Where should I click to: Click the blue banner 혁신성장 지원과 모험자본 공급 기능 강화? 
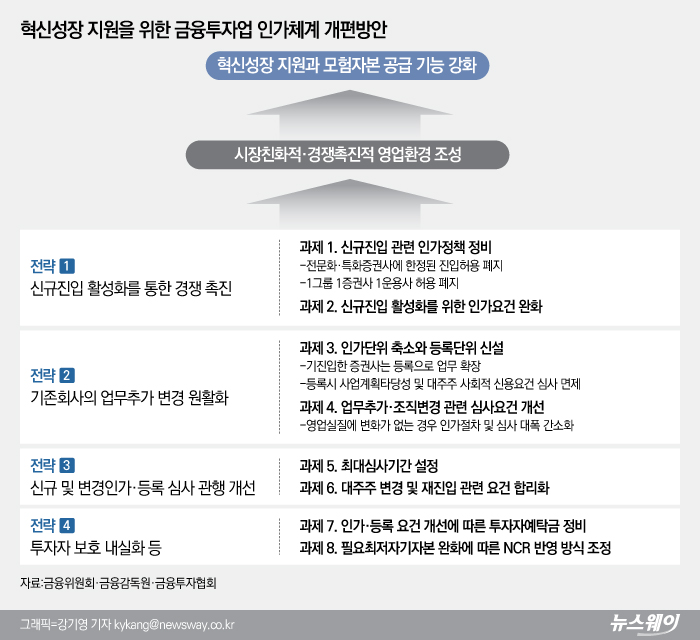tap(347, 66)
